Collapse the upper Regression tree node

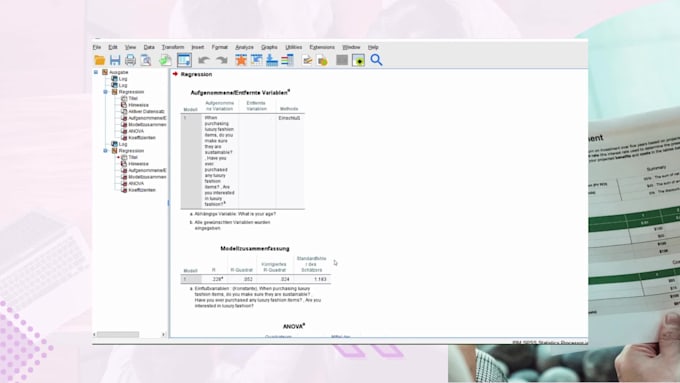(x=105, y=92)
